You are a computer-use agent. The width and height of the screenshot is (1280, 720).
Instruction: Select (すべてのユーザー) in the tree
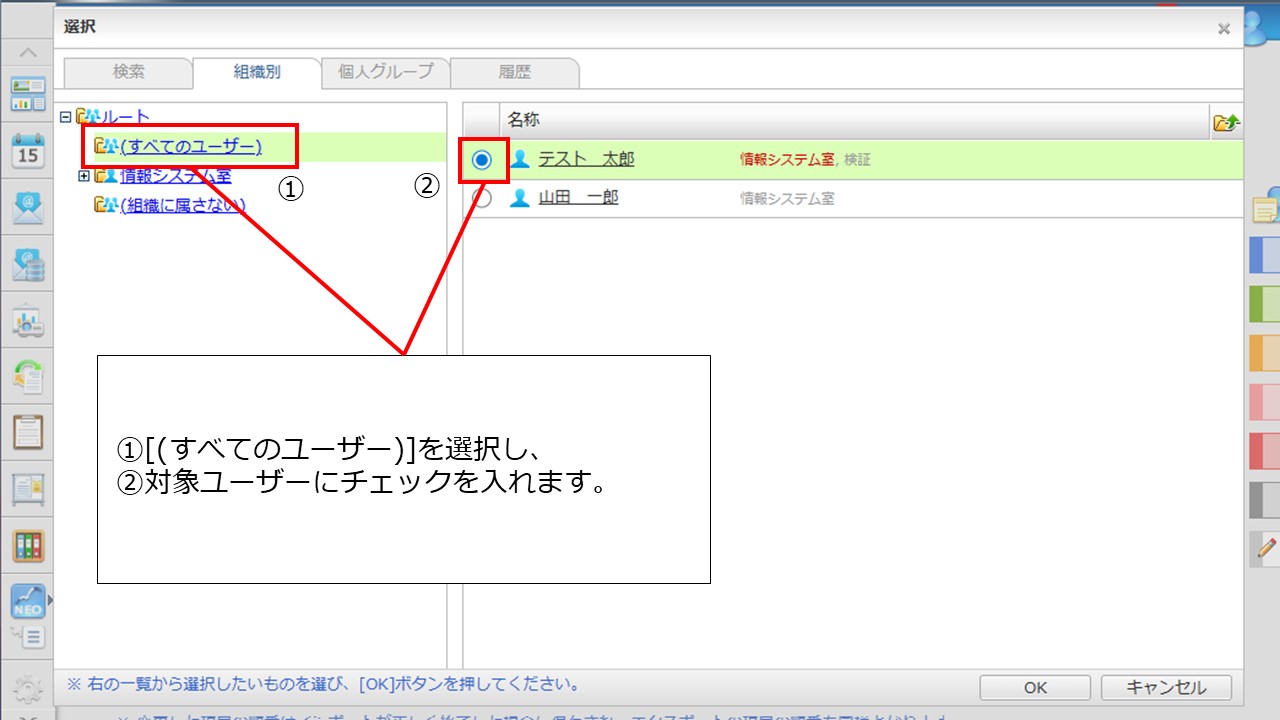191,147
